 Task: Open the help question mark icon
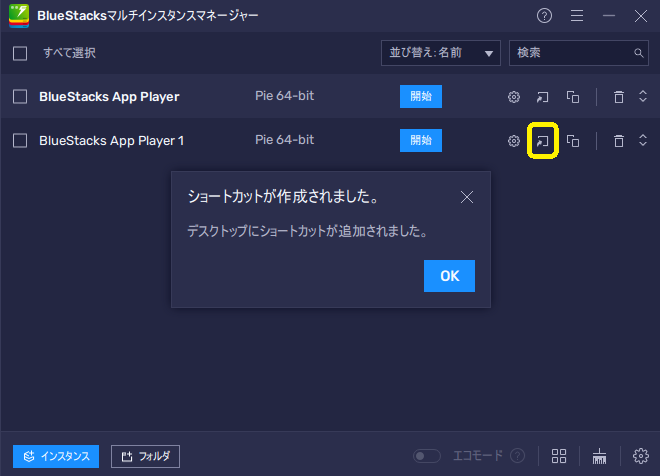pyautogui.click(x=544, y=16)
